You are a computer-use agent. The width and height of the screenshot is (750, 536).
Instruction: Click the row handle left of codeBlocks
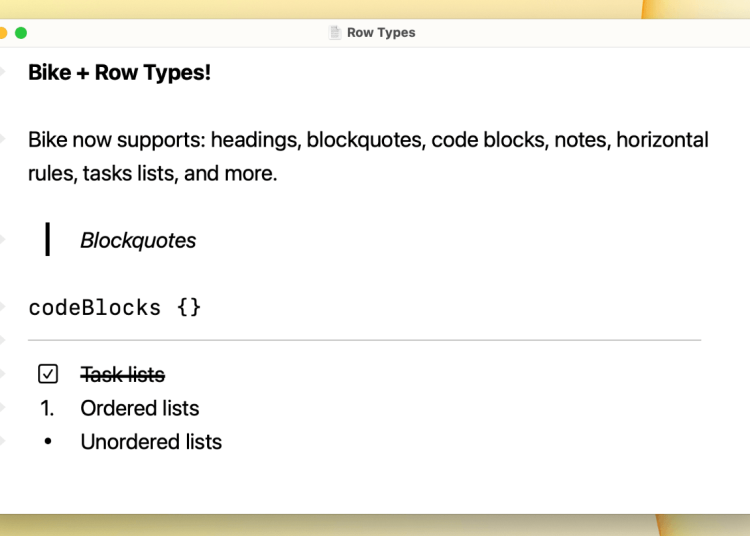[x=3, y=307]
